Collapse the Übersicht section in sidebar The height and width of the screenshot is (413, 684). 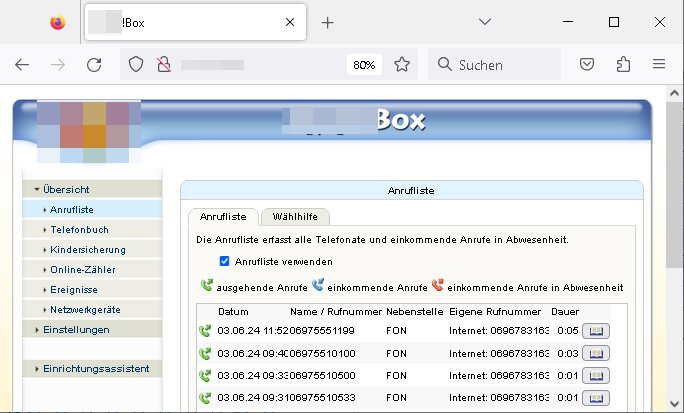[66, 189]
